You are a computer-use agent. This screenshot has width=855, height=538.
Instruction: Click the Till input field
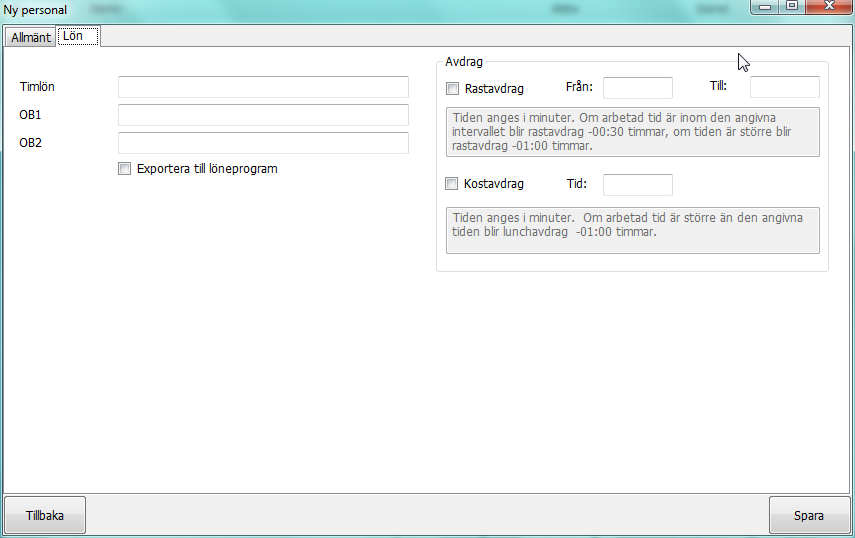tap(785, 87)
